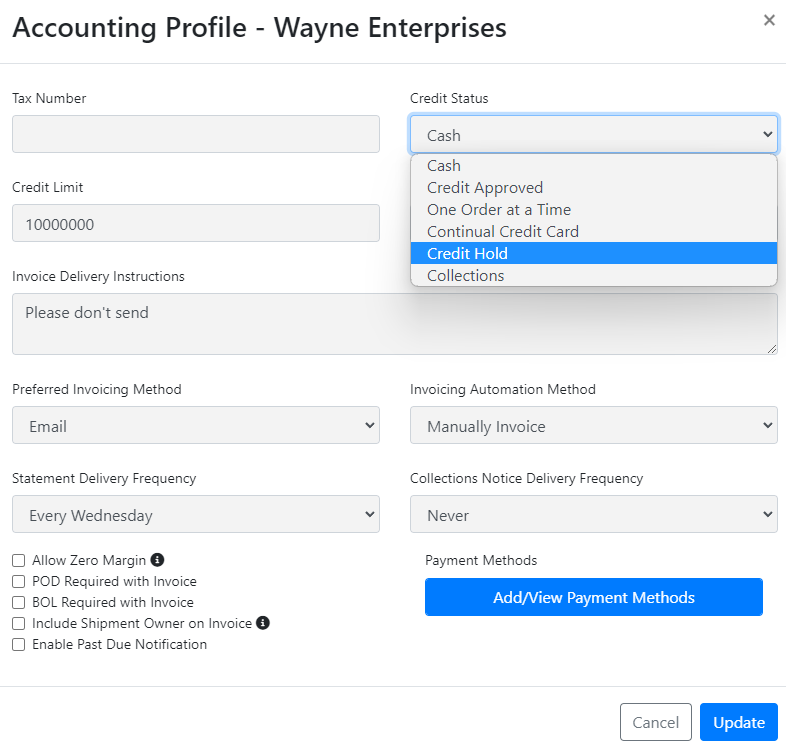This screenshot has height=748, width=786.
Task: Click info icon next to Include Shipment Owner
Action: 263,623
